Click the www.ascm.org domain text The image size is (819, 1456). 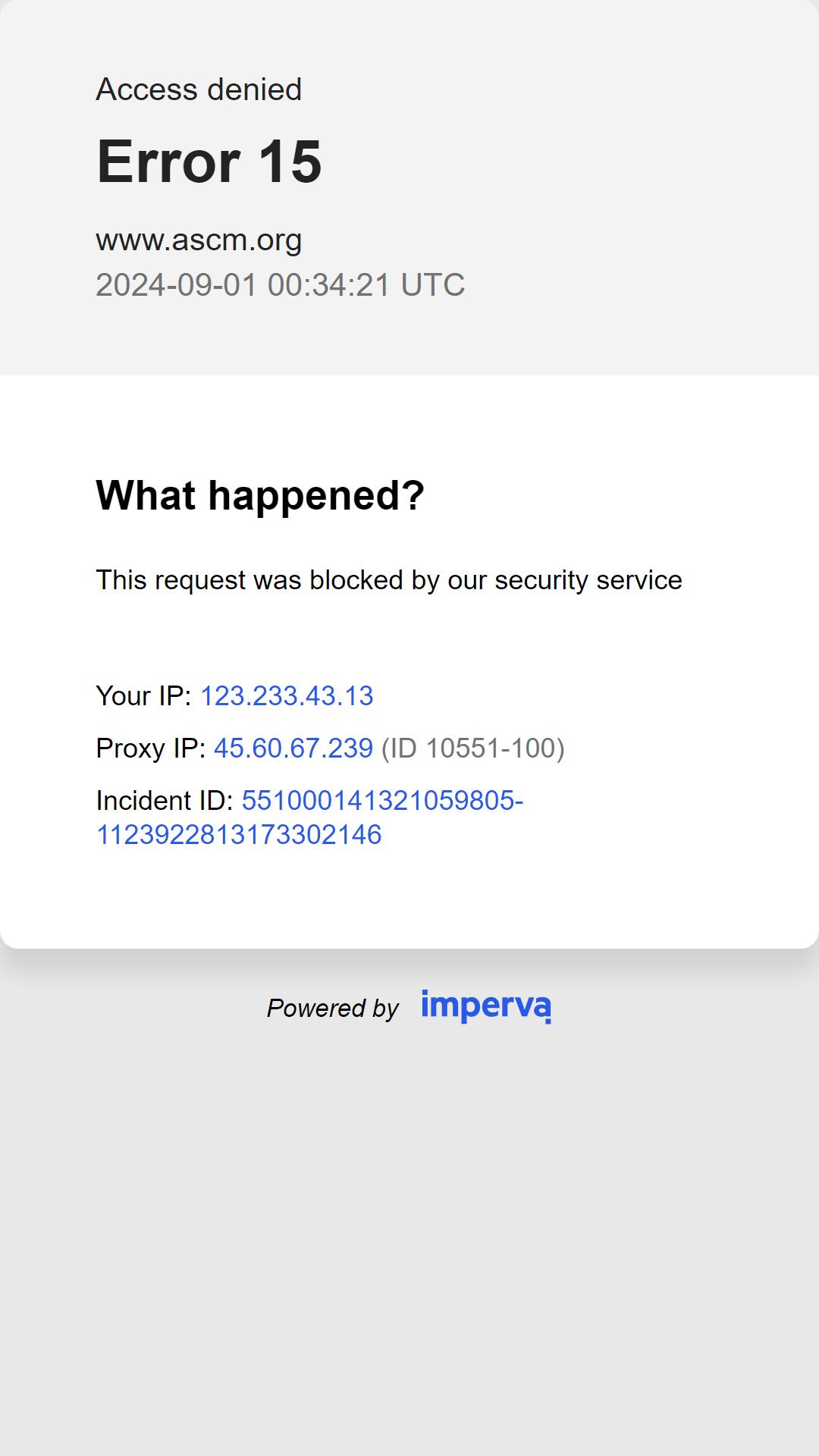[199, 240]
